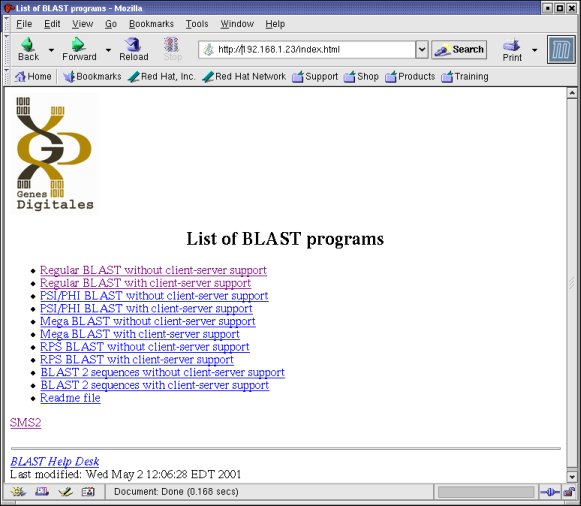Open Mail from the status bar icon

pyautogui.click(x=42, y=492)
